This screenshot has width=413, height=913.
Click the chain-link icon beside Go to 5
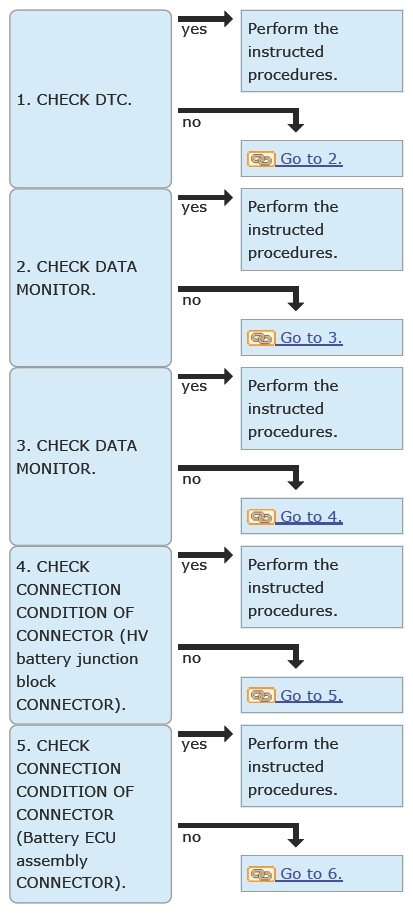261,695
